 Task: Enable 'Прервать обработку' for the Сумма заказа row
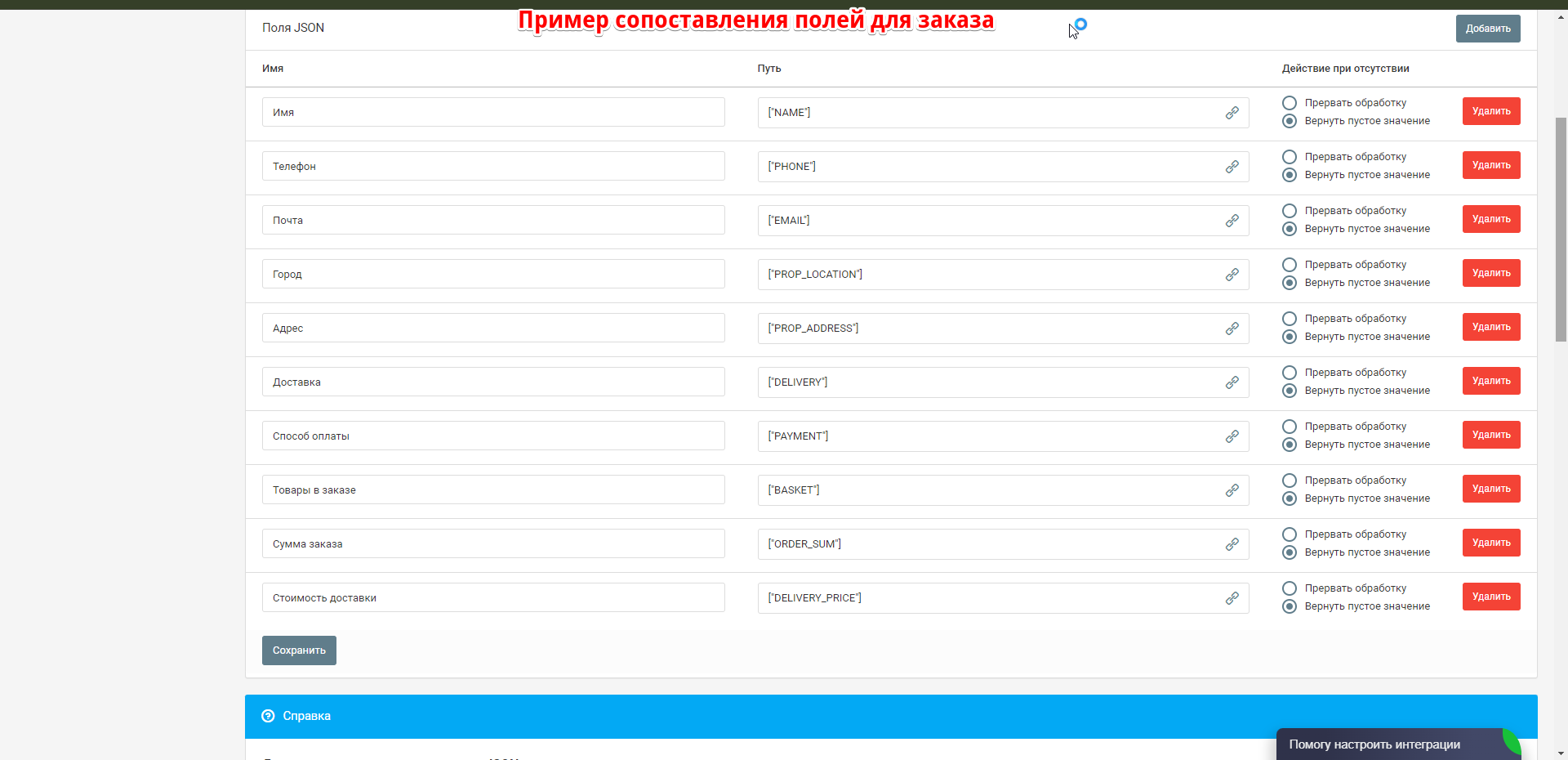tap(1290, 534)
